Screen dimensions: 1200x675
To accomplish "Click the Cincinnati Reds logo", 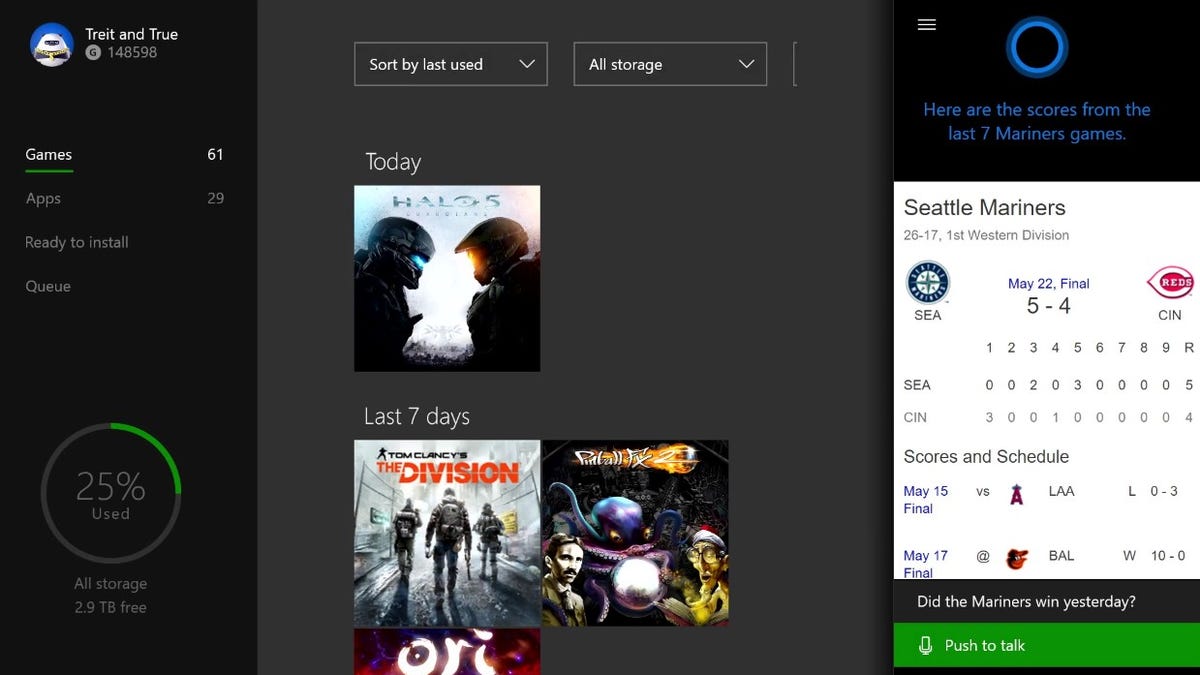I will 1169,283.
